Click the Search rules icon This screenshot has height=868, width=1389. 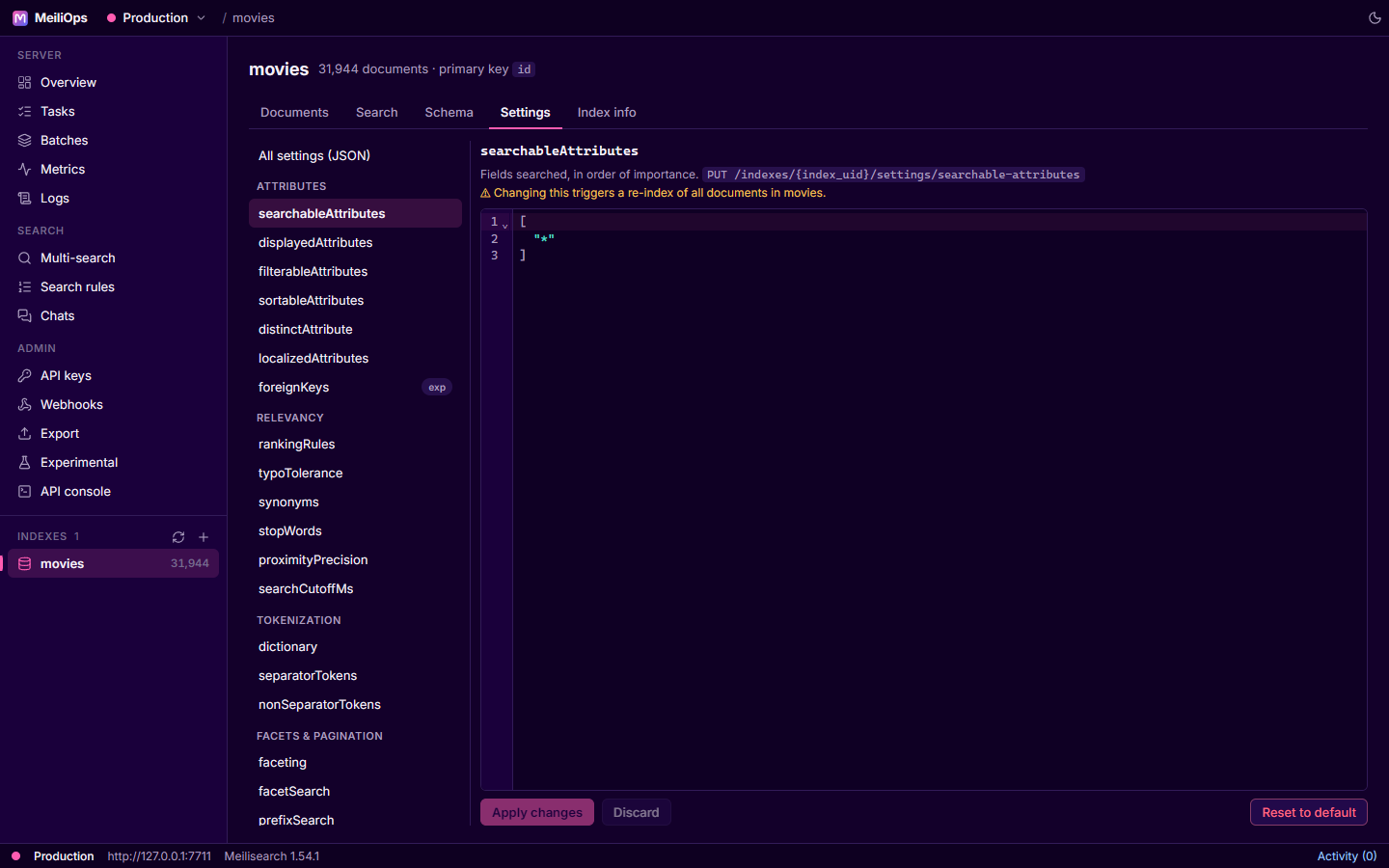click(x=25, y=287)
